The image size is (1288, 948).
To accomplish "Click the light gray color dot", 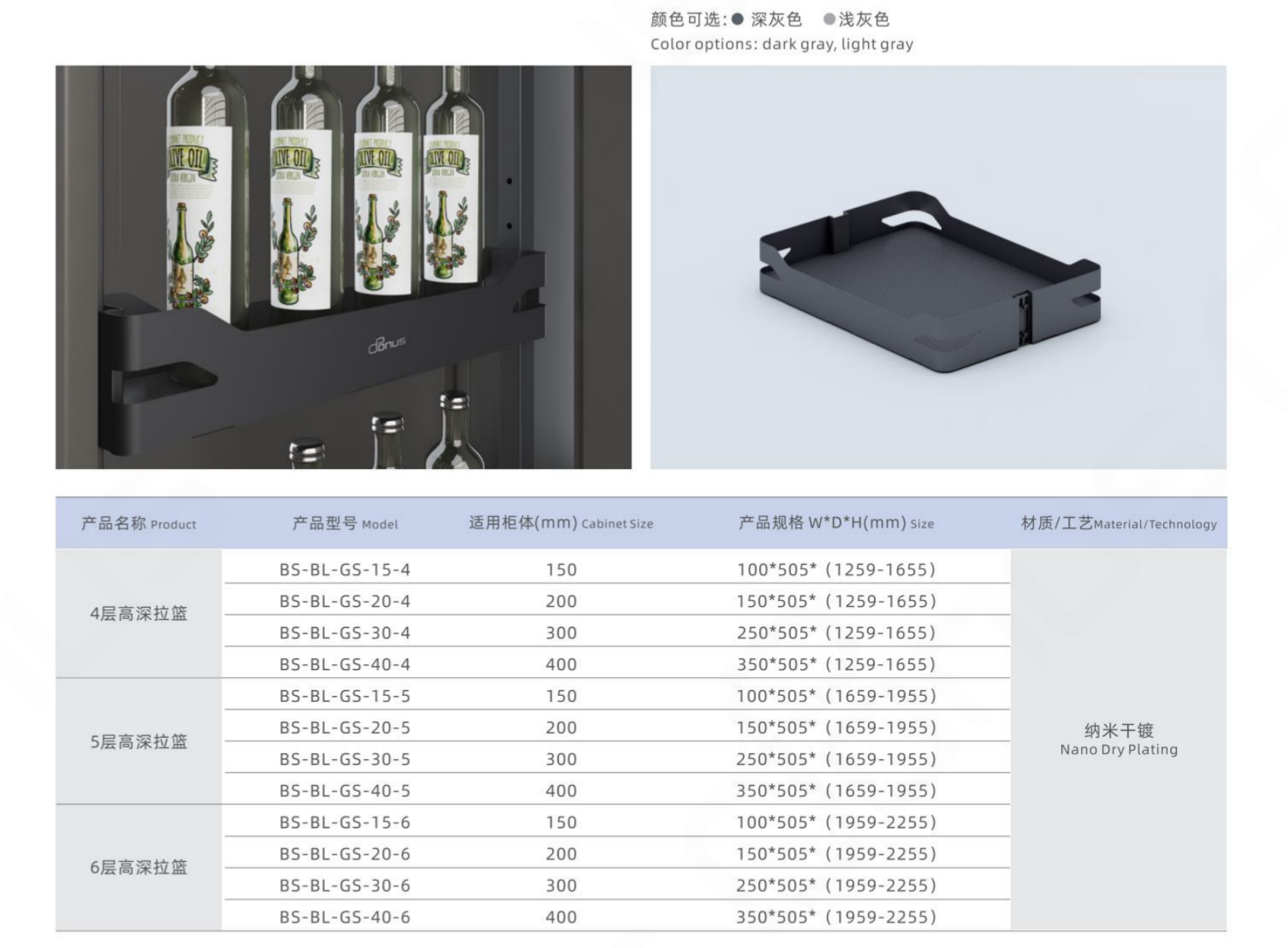I will point(829,19).
